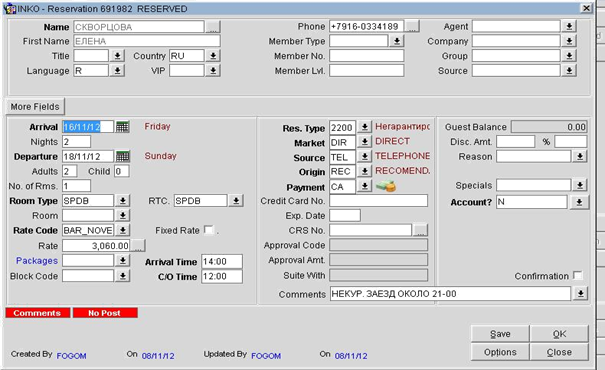Click the Arrival Time field
The height and width of the screenshot is (370, 605).
(x=222, y=261)
